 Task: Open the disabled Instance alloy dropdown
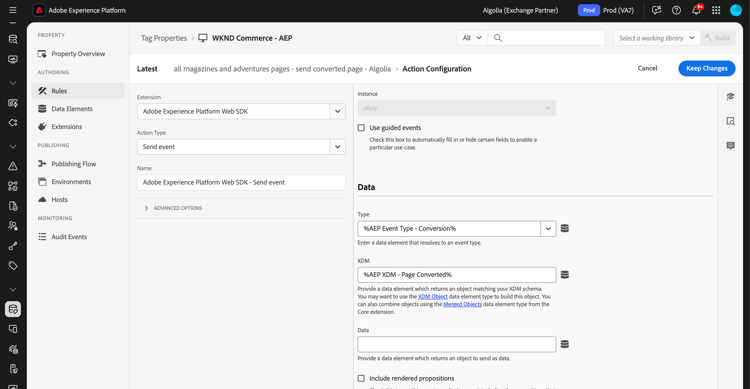click(x=457, y=108)
